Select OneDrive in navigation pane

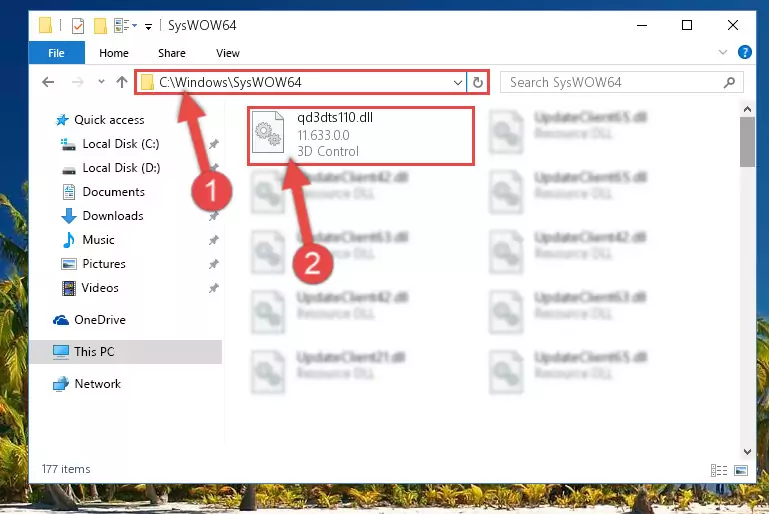(x=100, y=320)
